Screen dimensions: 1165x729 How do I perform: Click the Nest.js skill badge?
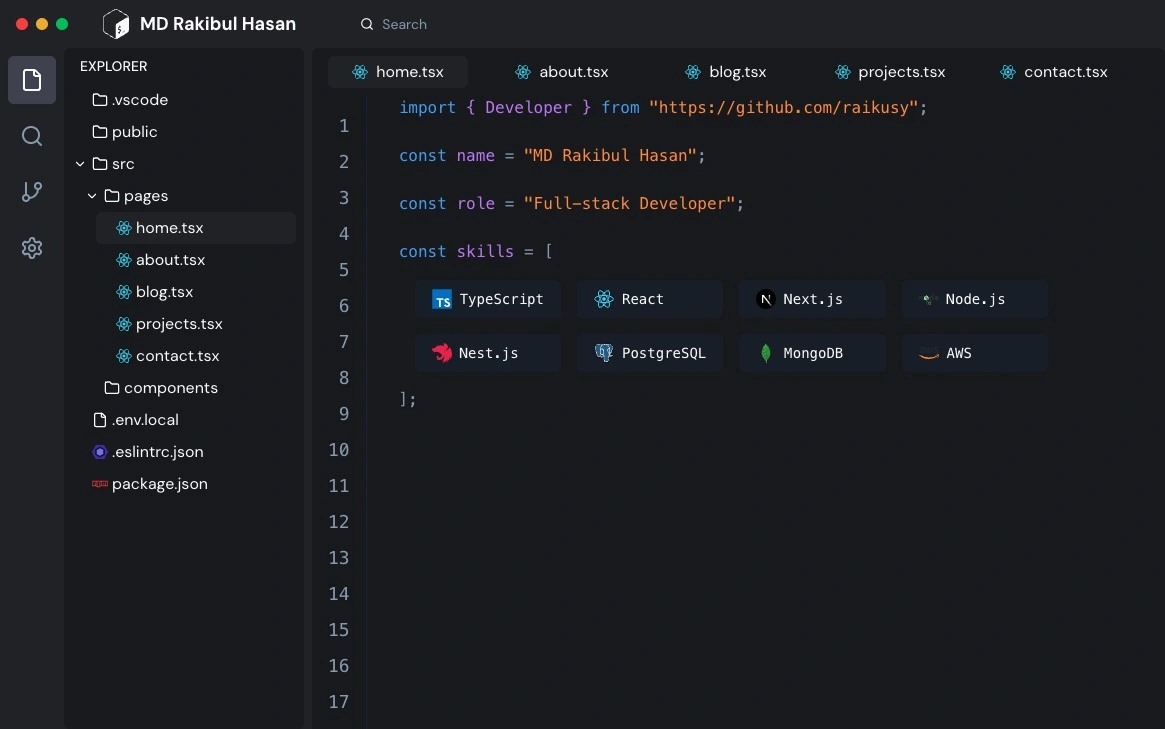tap(488, 353)
